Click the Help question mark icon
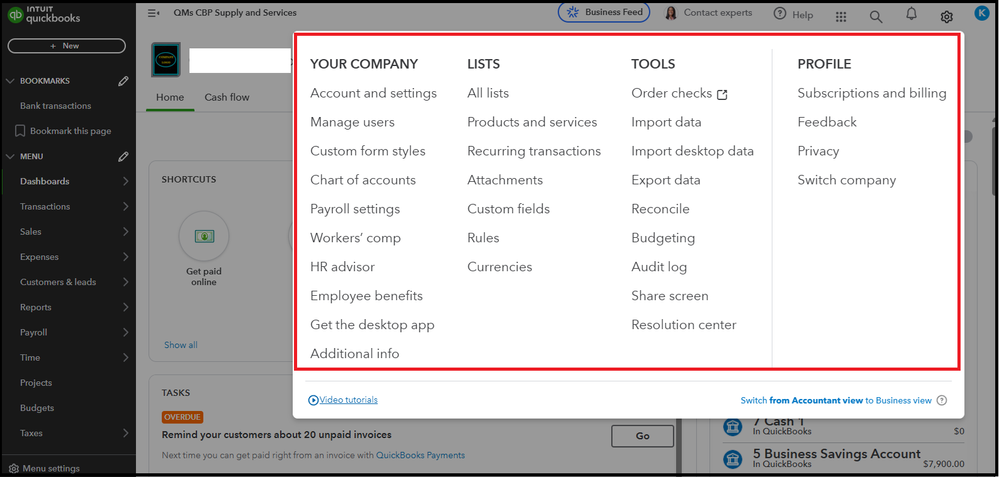 tap(780, 13)
